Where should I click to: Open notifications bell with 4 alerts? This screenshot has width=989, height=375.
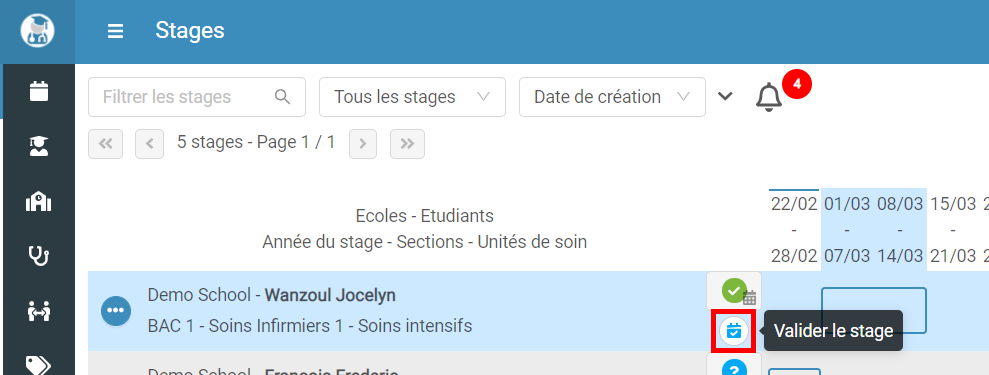point(769,98)
